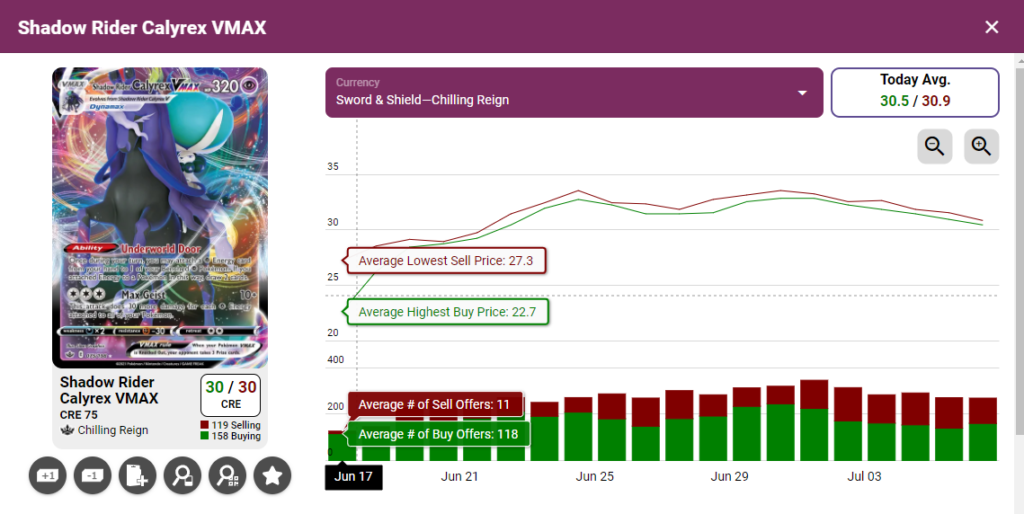Click the 30 / 30 CRE price badge
This screenshot has width=1024, height=514.
click(231, 395)
